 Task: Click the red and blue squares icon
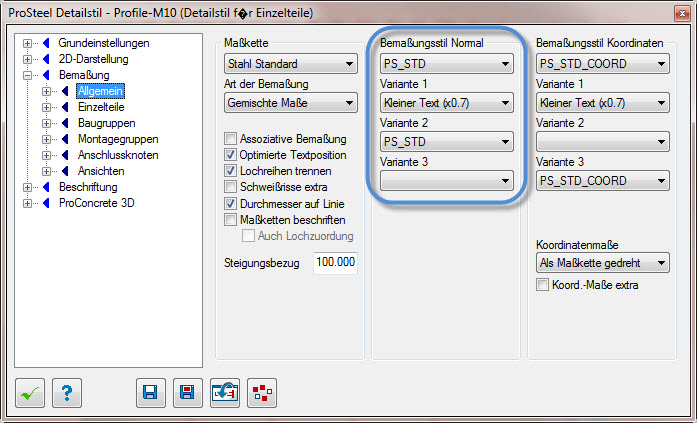(x=262, y=393)
